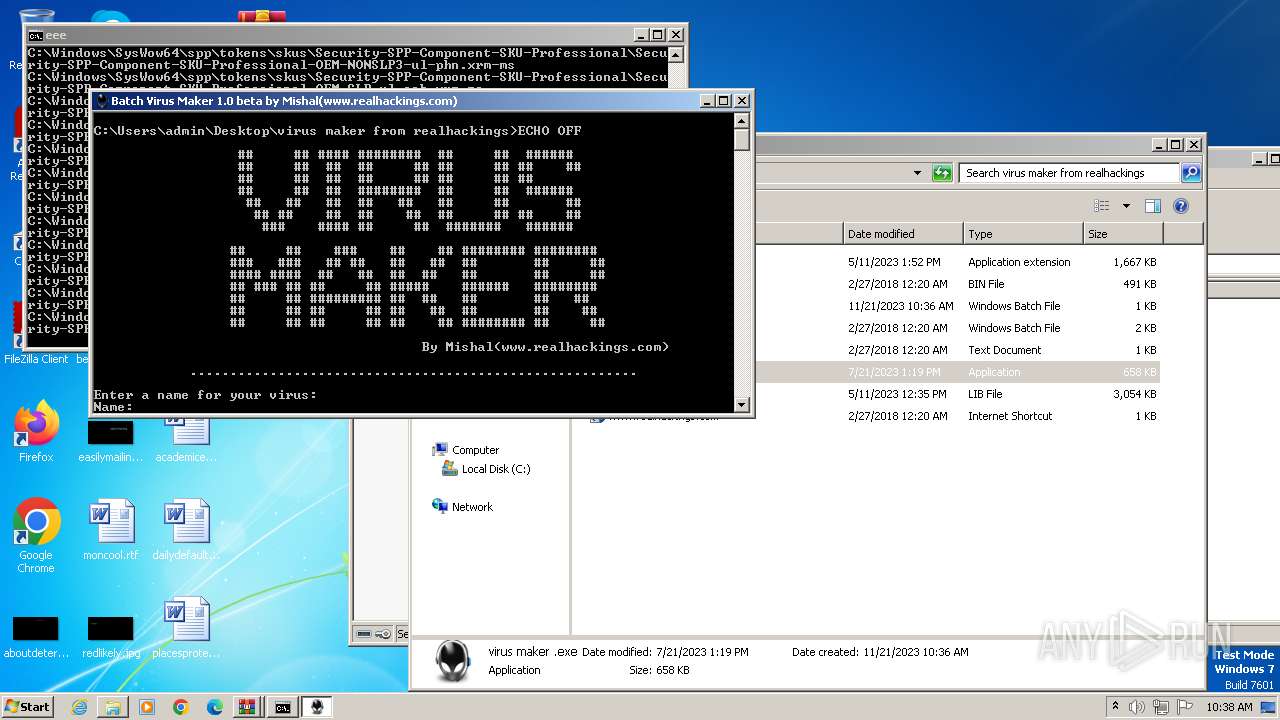Open the Google Chrome desktop shortcut

coord(36,536)
